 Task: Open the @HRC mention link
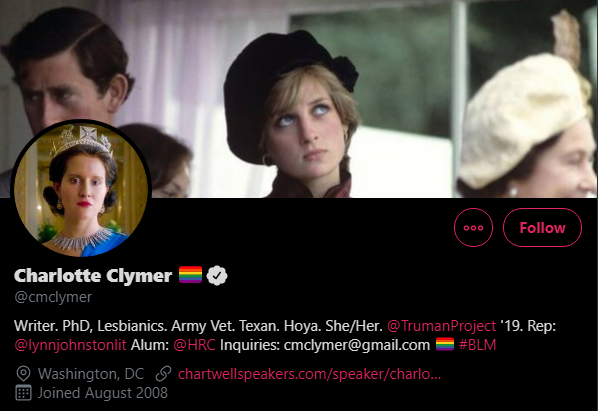tap(194, 345)
